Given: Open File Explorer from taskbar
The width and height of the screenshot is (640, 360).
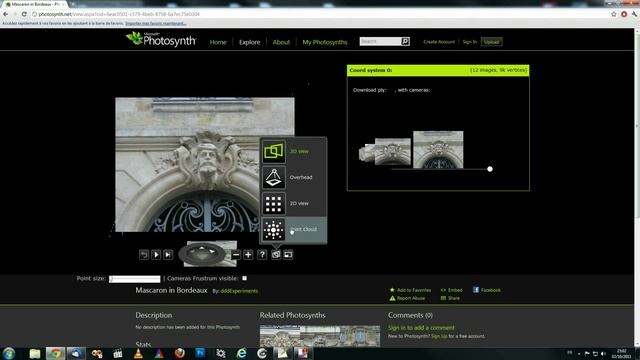Looking at the screenshot, I should pyautogui.click(x=35, y=353).
